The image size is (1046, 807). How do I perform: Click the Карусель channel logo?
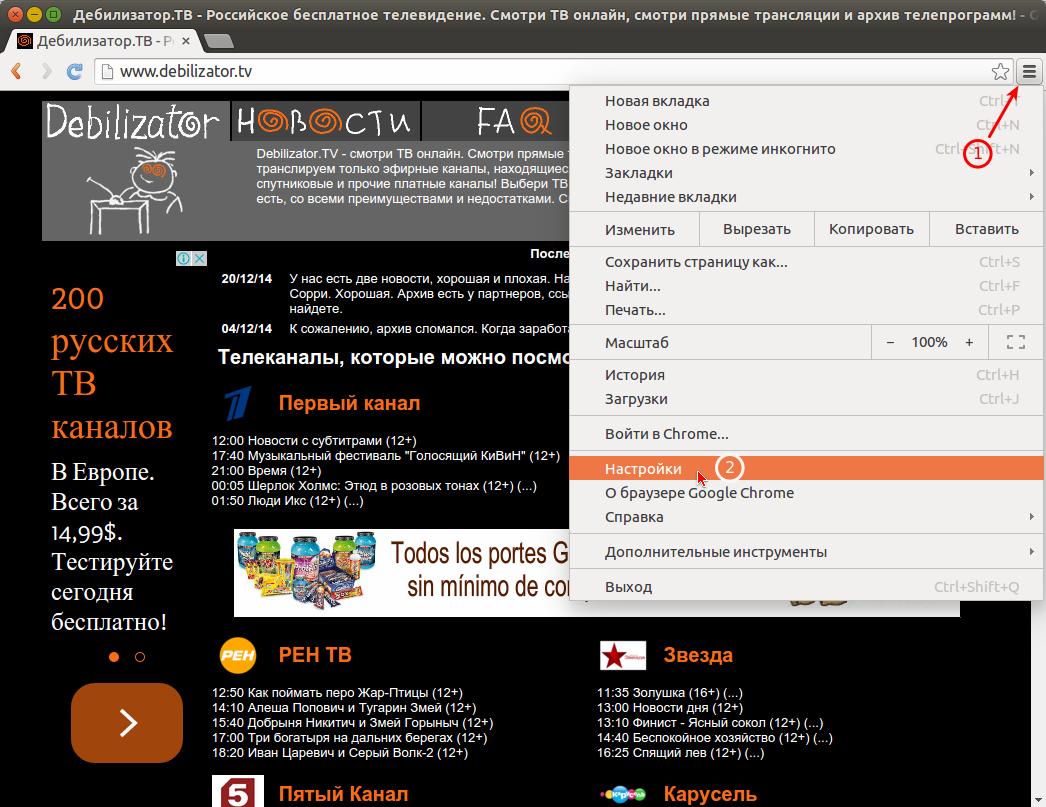tap(623, 794)
